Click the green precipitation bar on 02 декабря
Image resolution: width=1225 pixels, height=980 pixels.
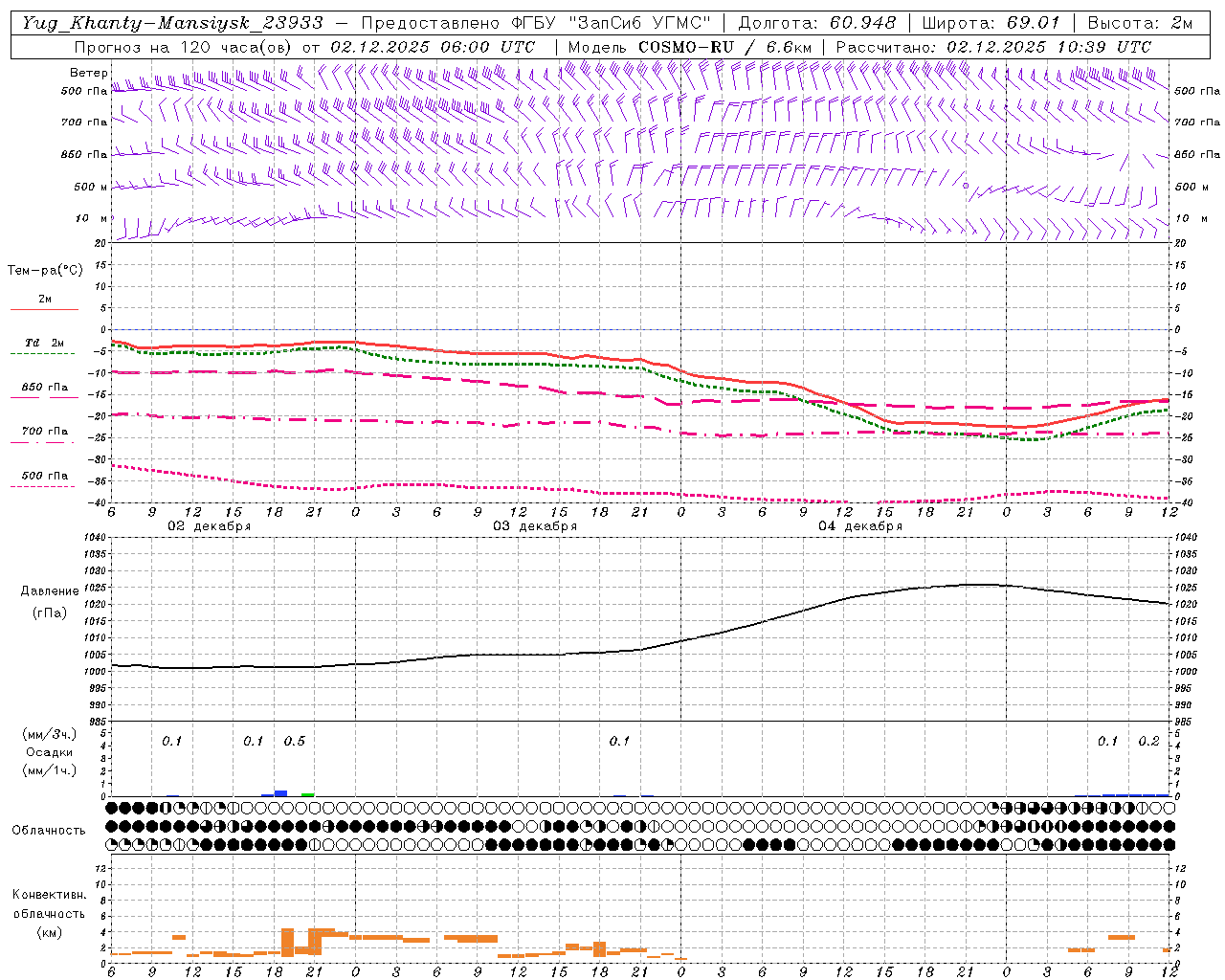pyautogui.click(x=307, y=794)
